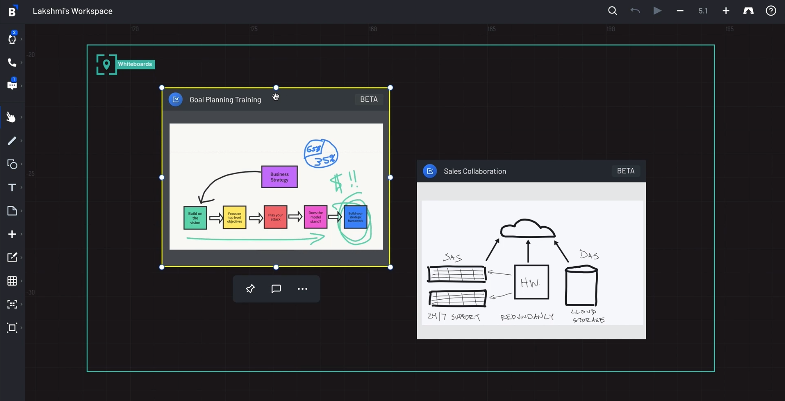The image size is (785, 401).
Task: Click the Sales Collaboration title
Action: (x=475, y=171)
